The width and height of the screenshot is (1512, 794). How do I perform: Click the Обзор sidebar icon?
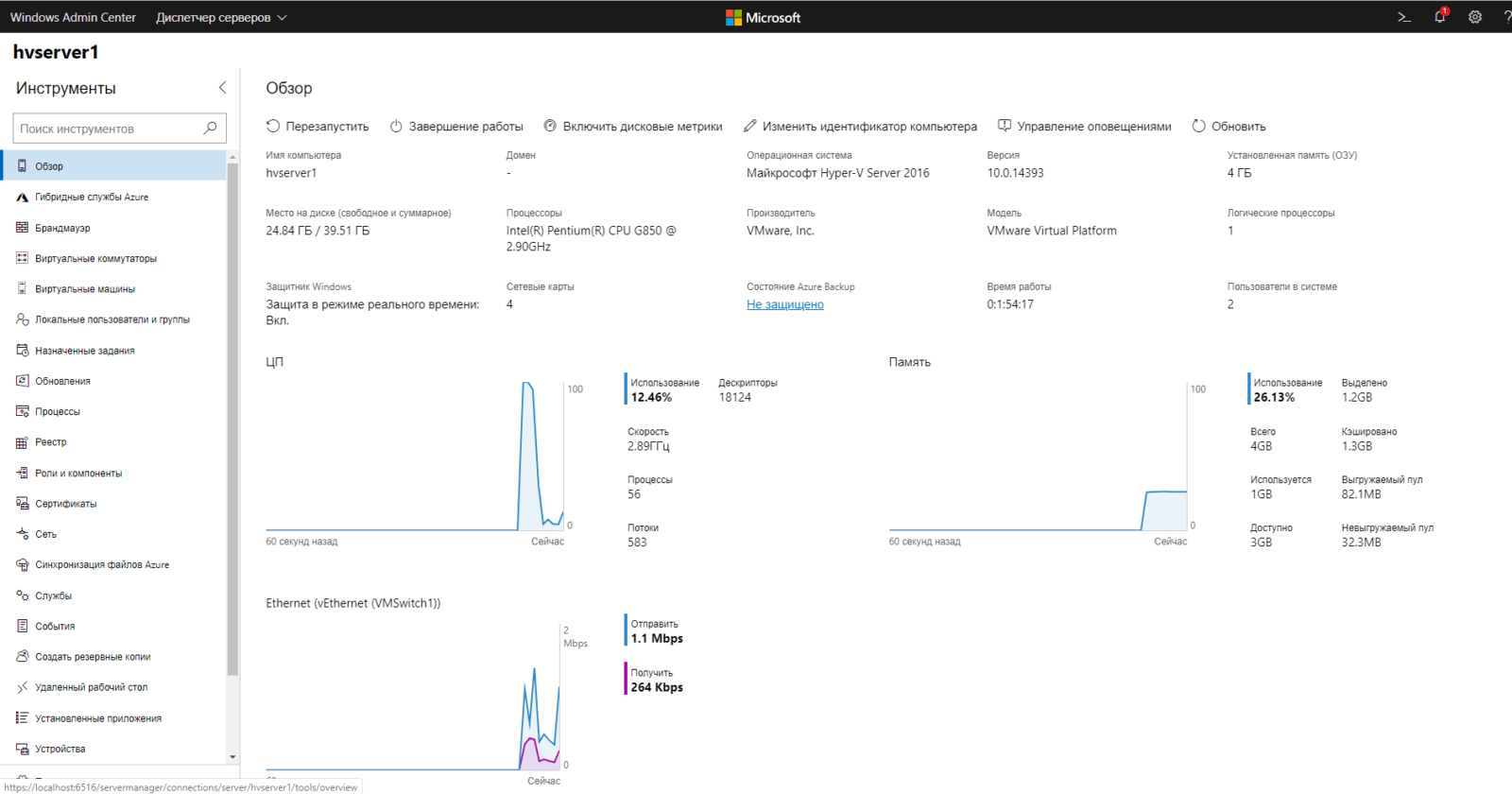pos(22,165)
